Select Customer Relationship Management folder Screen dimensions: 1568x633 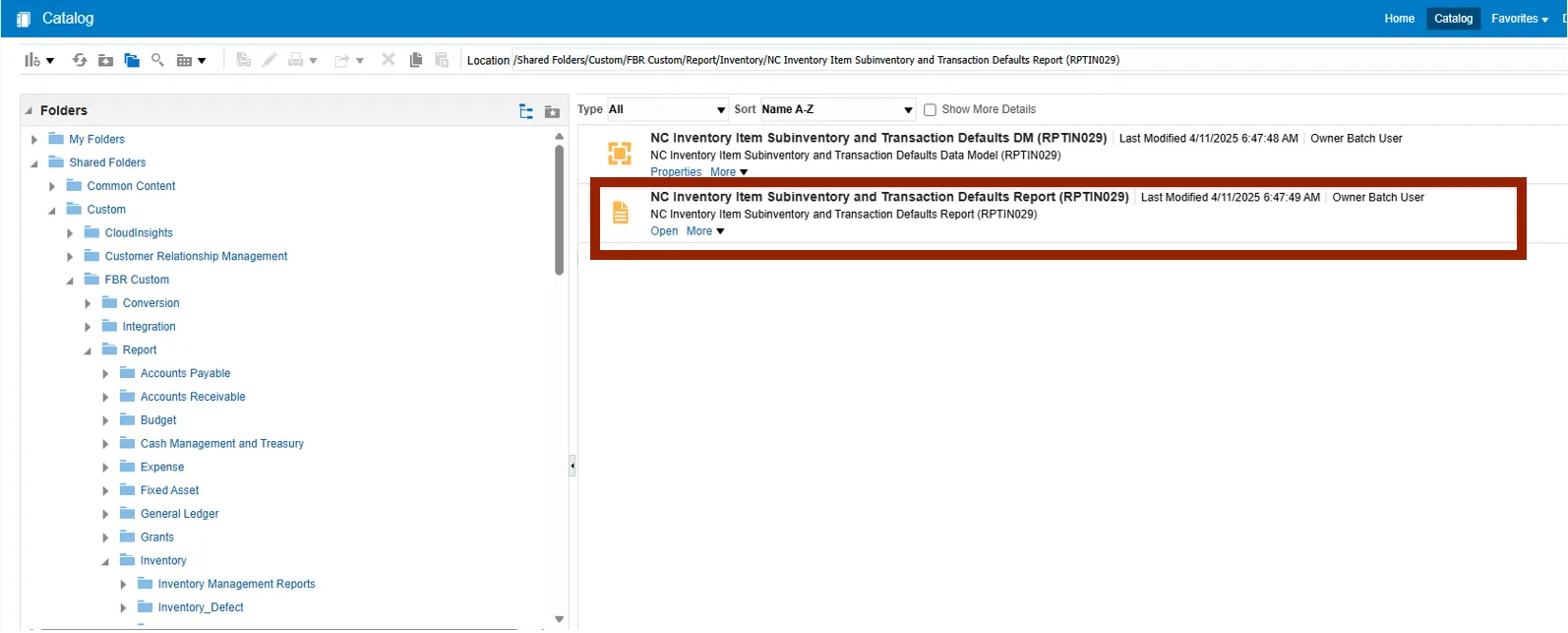tap(197, 256)
